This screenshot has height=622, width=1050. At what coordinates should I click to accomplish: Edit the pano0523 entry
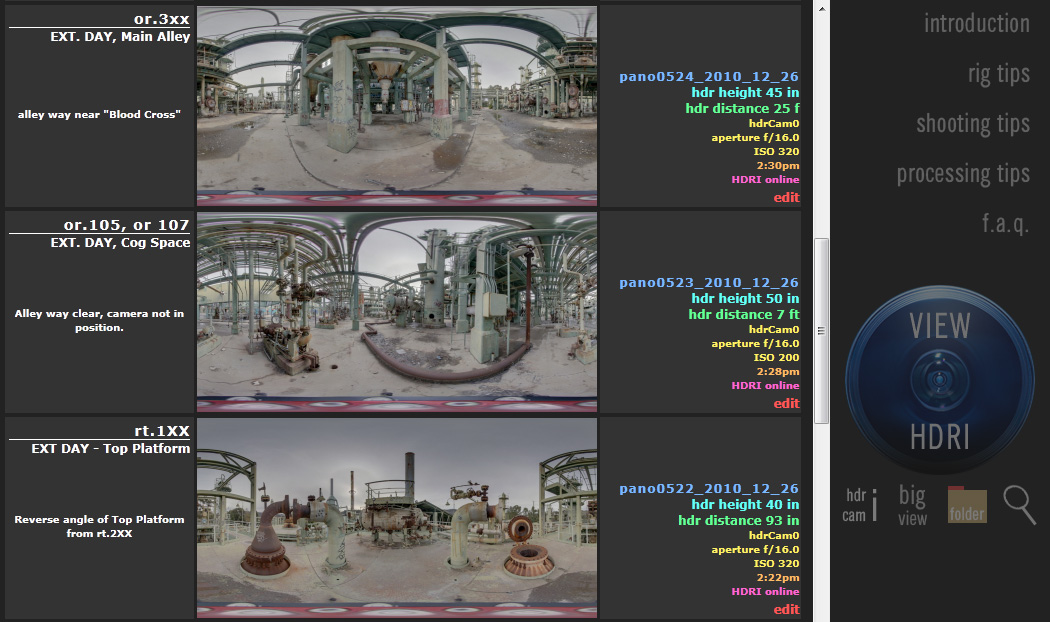(x=786, y=404)
